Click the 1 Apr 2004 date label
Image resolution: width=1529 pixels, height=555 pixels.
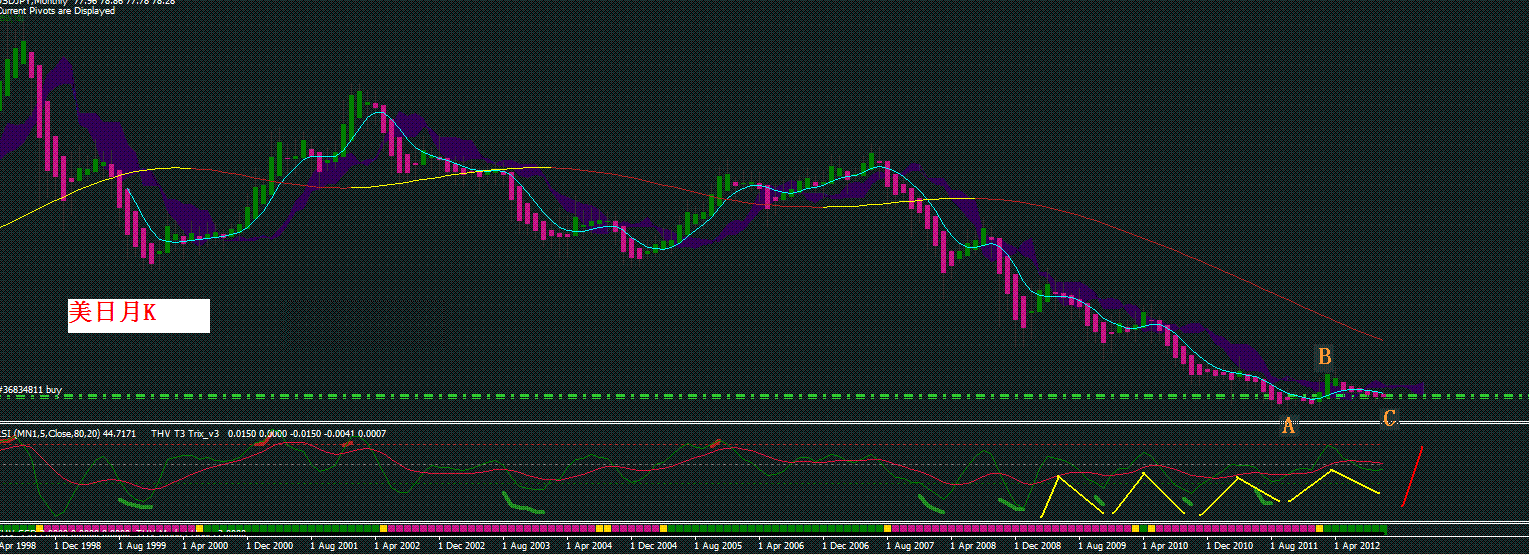589,547
